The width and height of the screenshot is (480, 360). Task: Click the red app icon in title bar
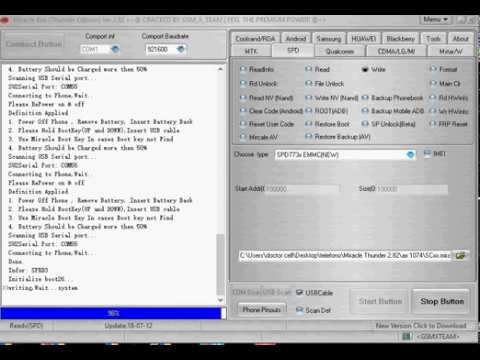coord(4,20)
